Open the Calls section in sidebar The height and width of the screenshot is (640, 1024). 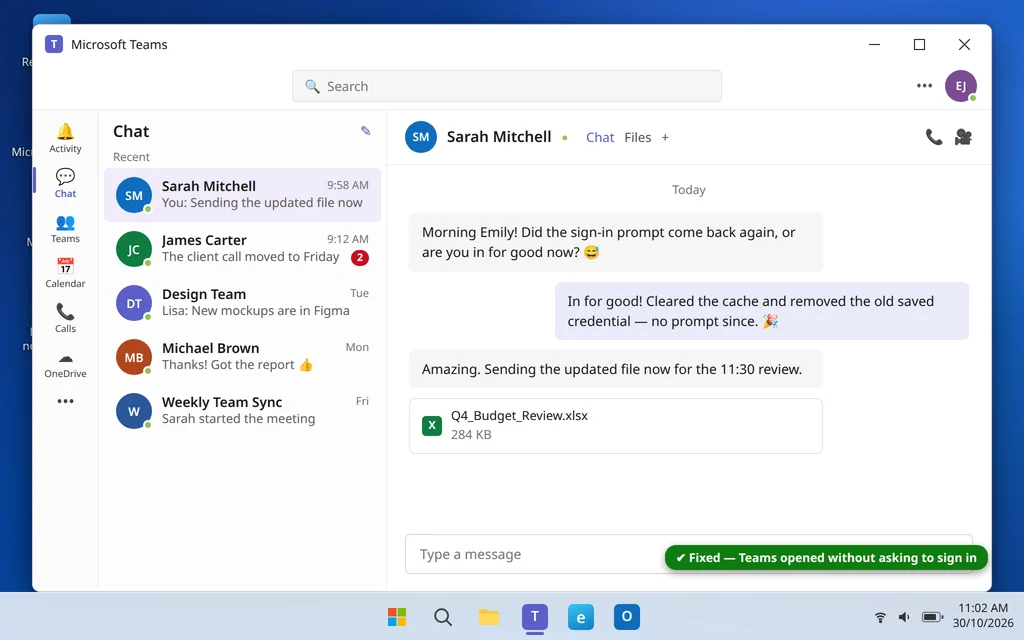(65, 317)
